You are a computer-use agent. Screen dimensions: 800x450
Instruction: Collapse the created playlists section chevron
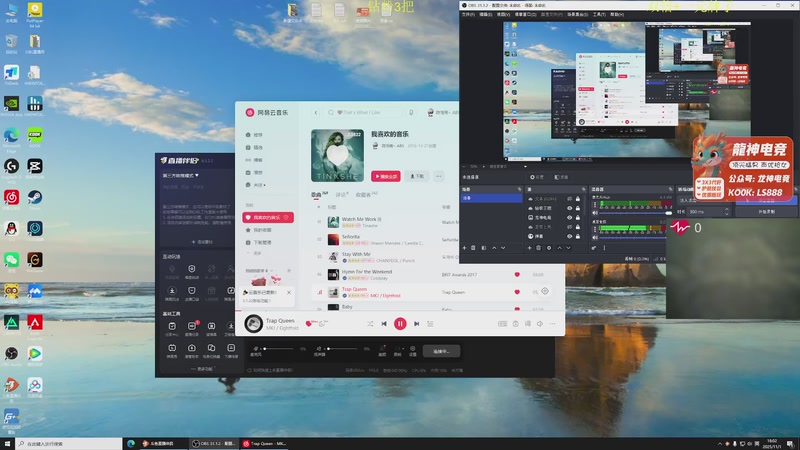click(x=271, y=270)
